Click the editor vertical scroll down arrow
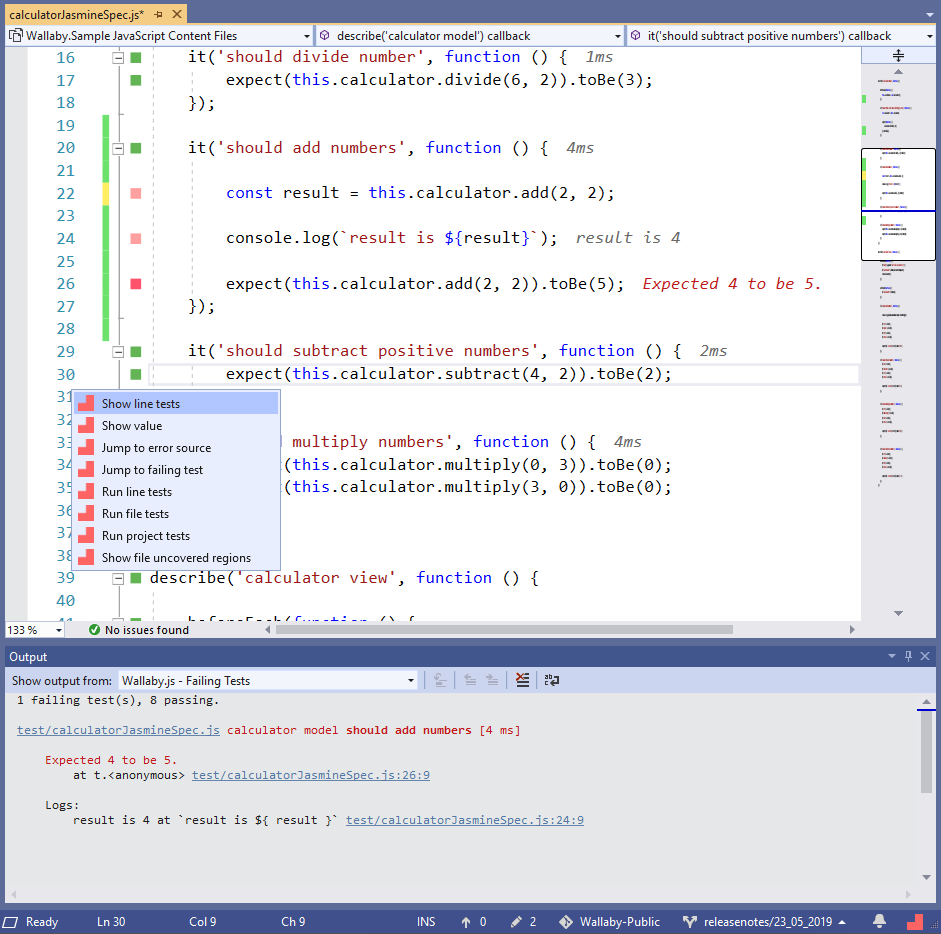Image resolution: width=941 pixels, height=934 pixels. pyautogui.click(x=898, y=613)
